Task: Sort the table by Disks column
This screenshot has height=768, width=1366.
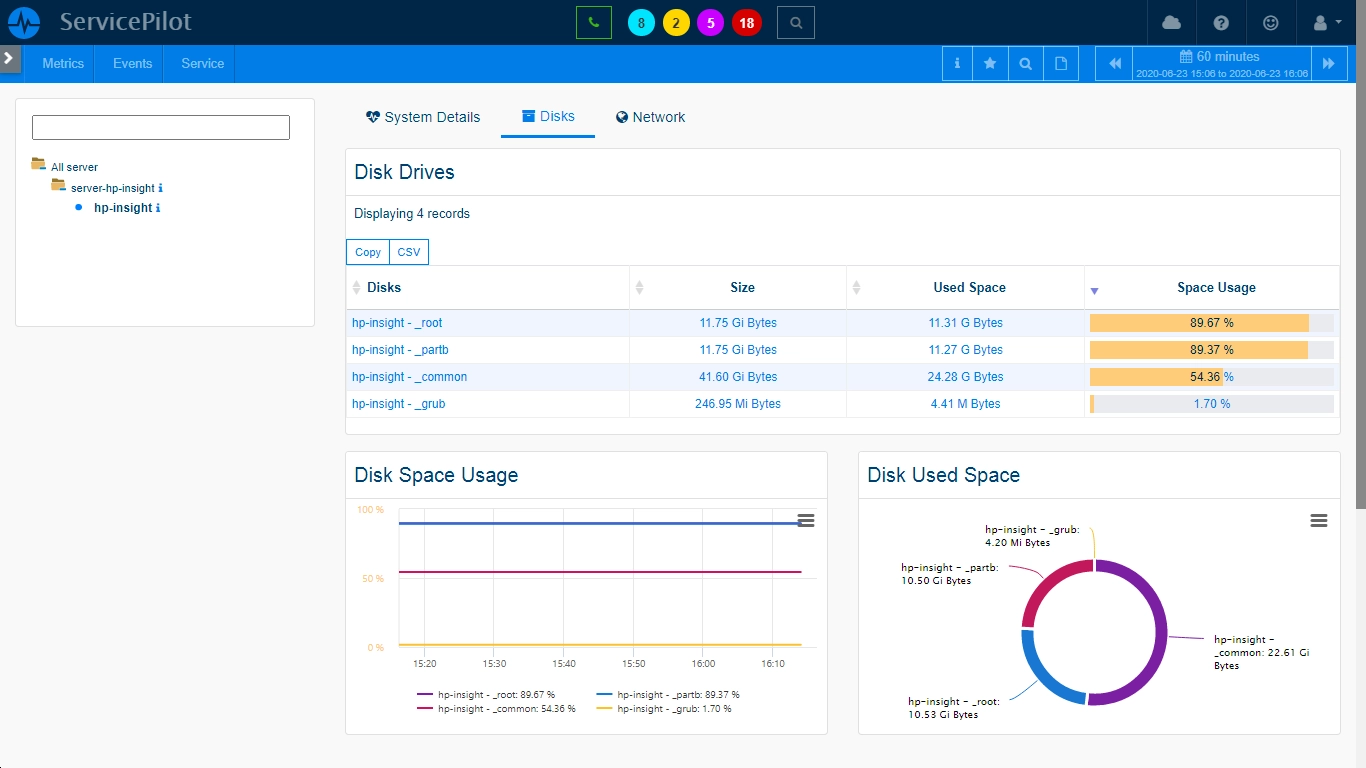Action: click(x=488, y=287)
